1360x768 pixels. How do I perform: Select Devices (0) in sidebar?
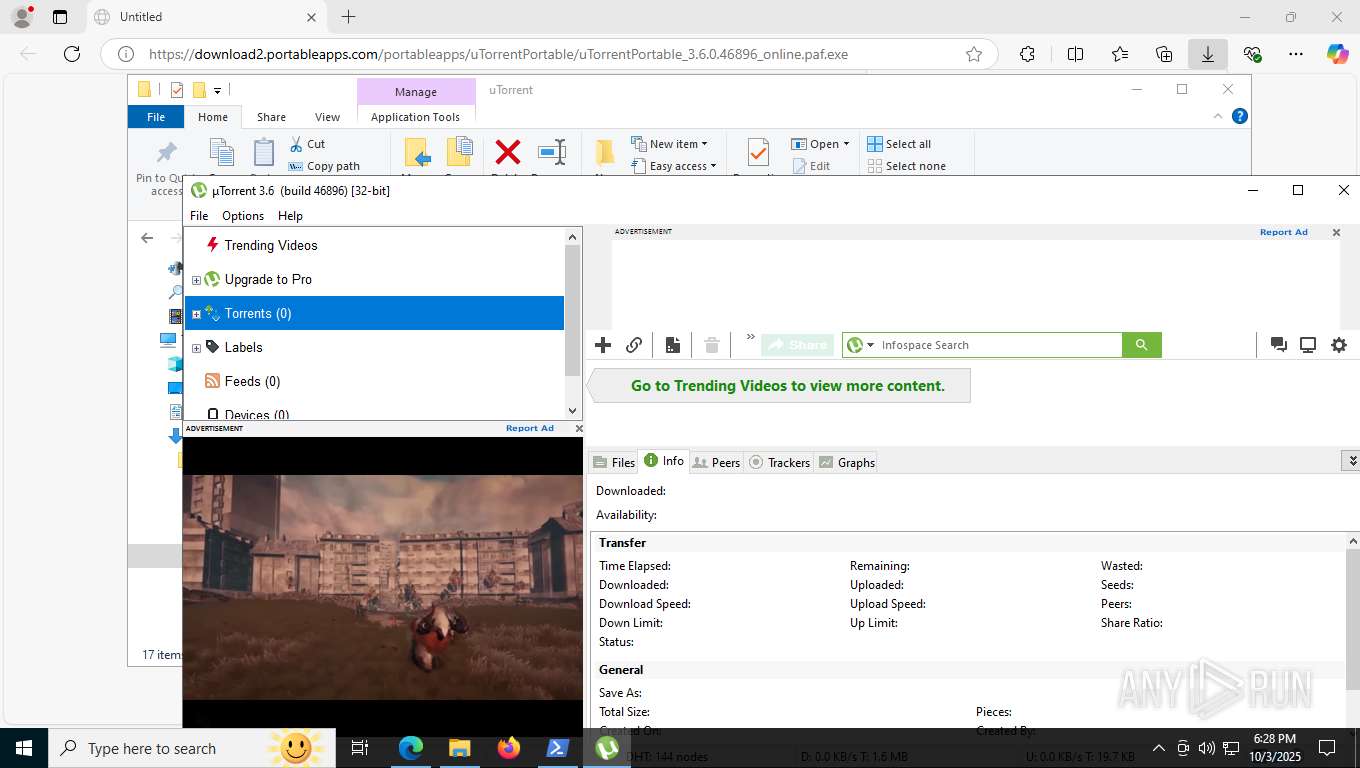(x=257, y=414)
